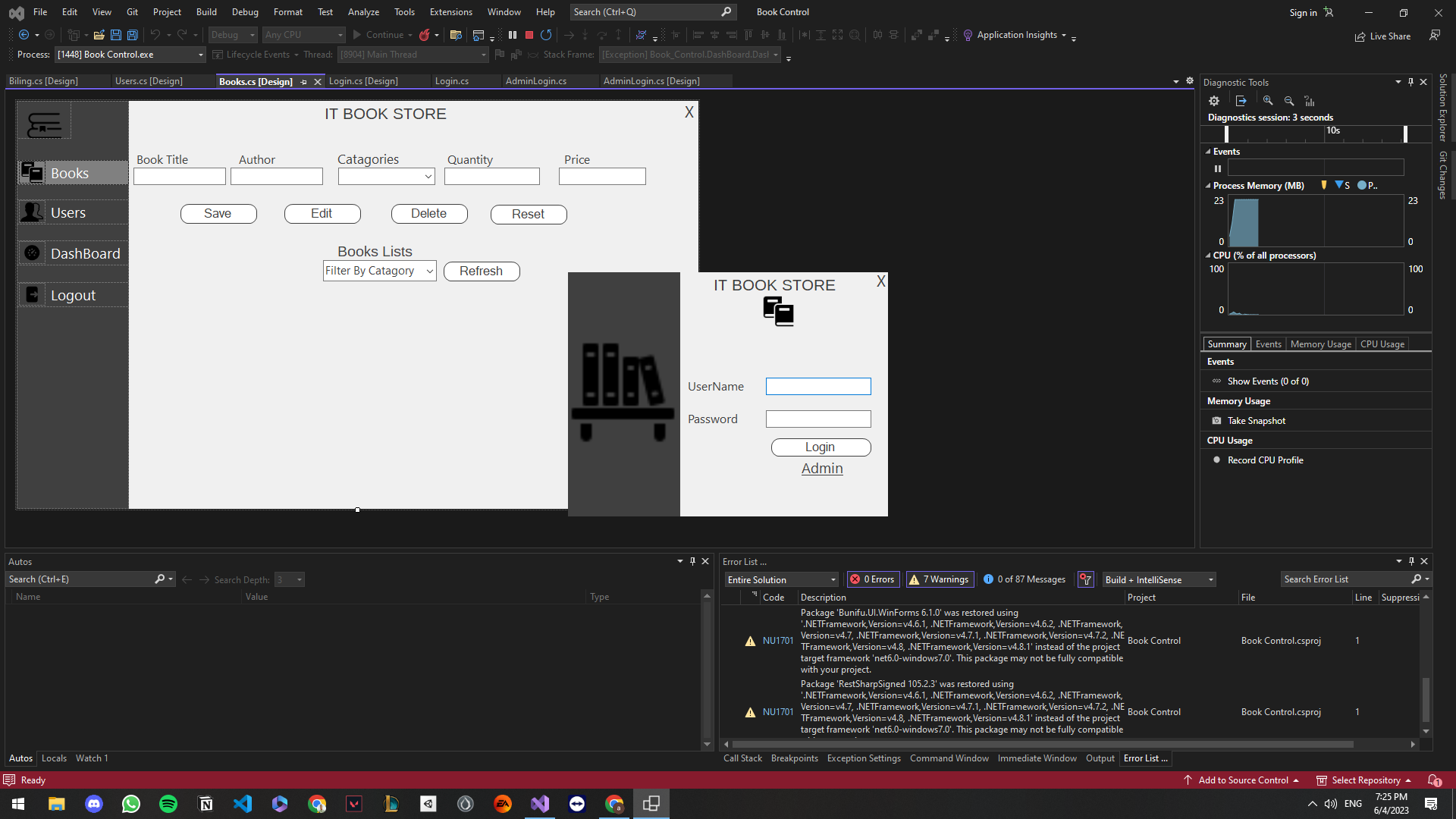Open the Categories combo box on Books form
1456x819 pixels.
tap(386, 177)
